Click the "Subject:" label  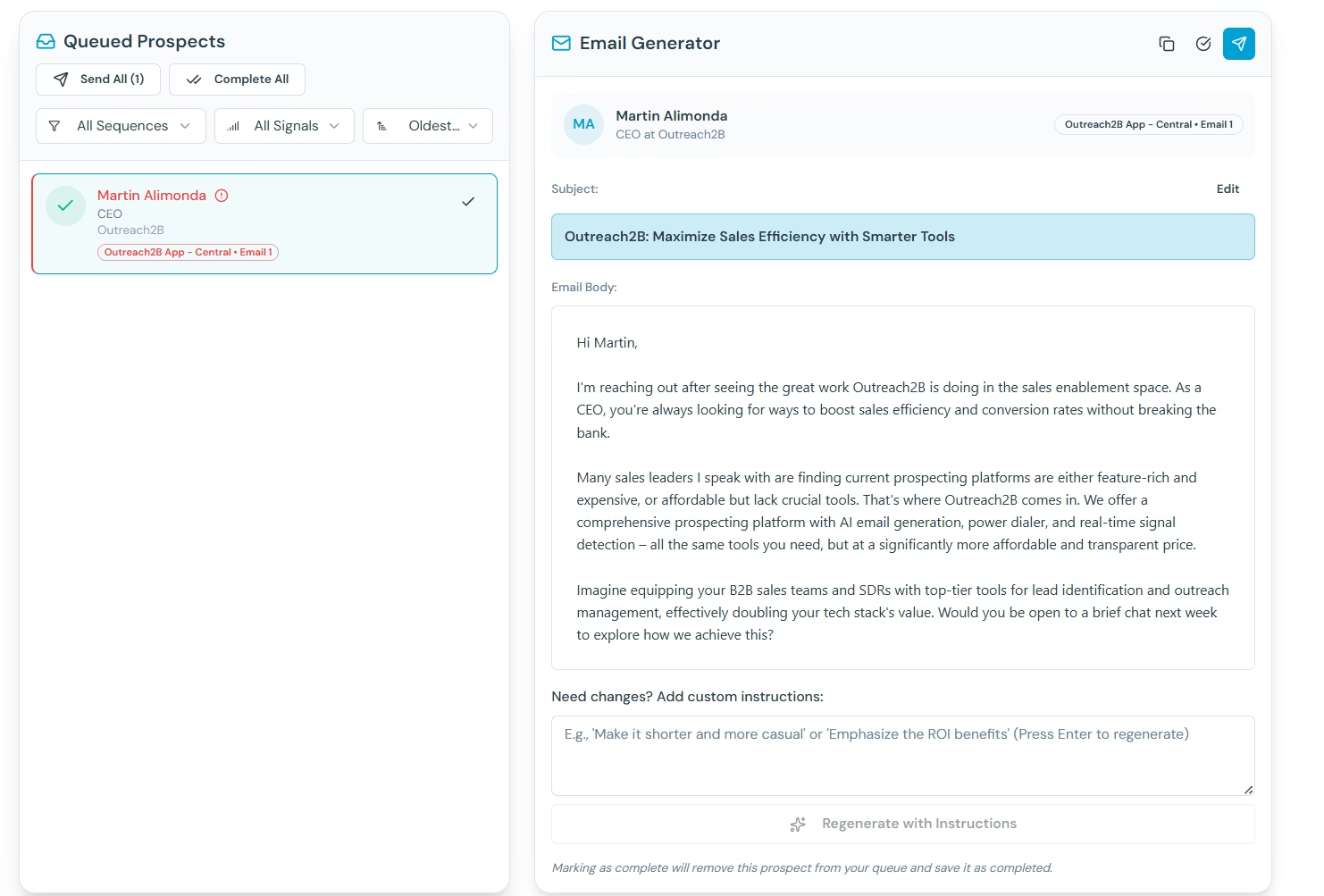[x=574, y=189]
